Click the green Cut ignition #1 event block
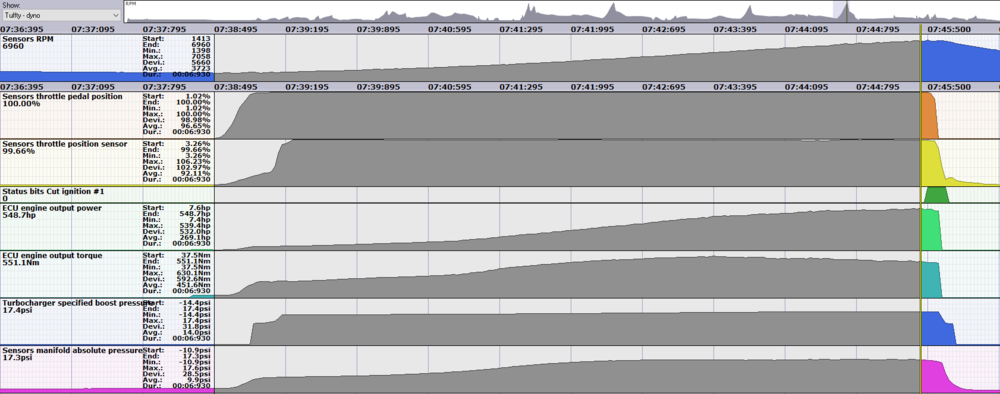 [936, 195]
